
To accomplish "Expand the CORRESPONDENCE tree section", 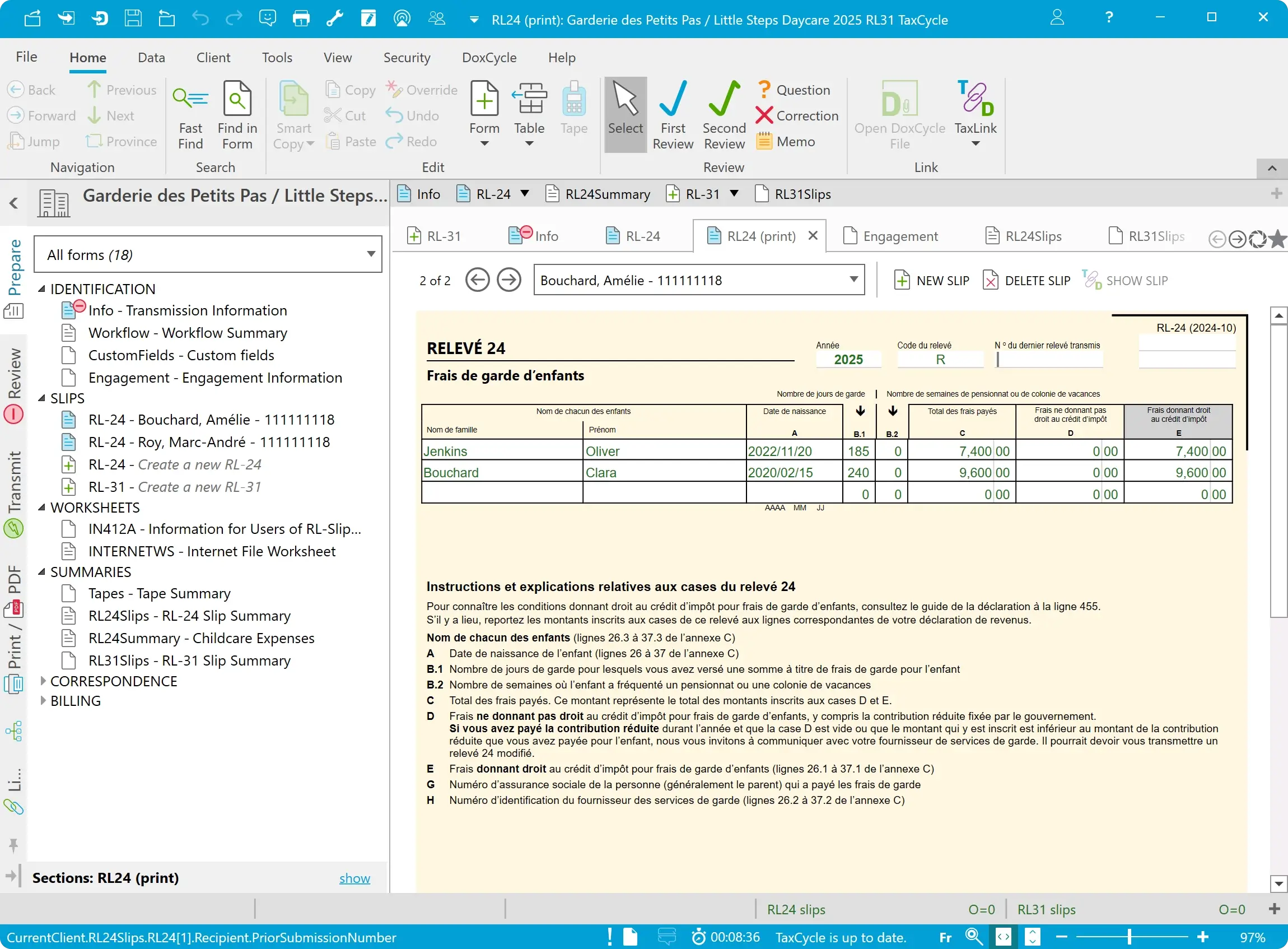I will [43, 681].
